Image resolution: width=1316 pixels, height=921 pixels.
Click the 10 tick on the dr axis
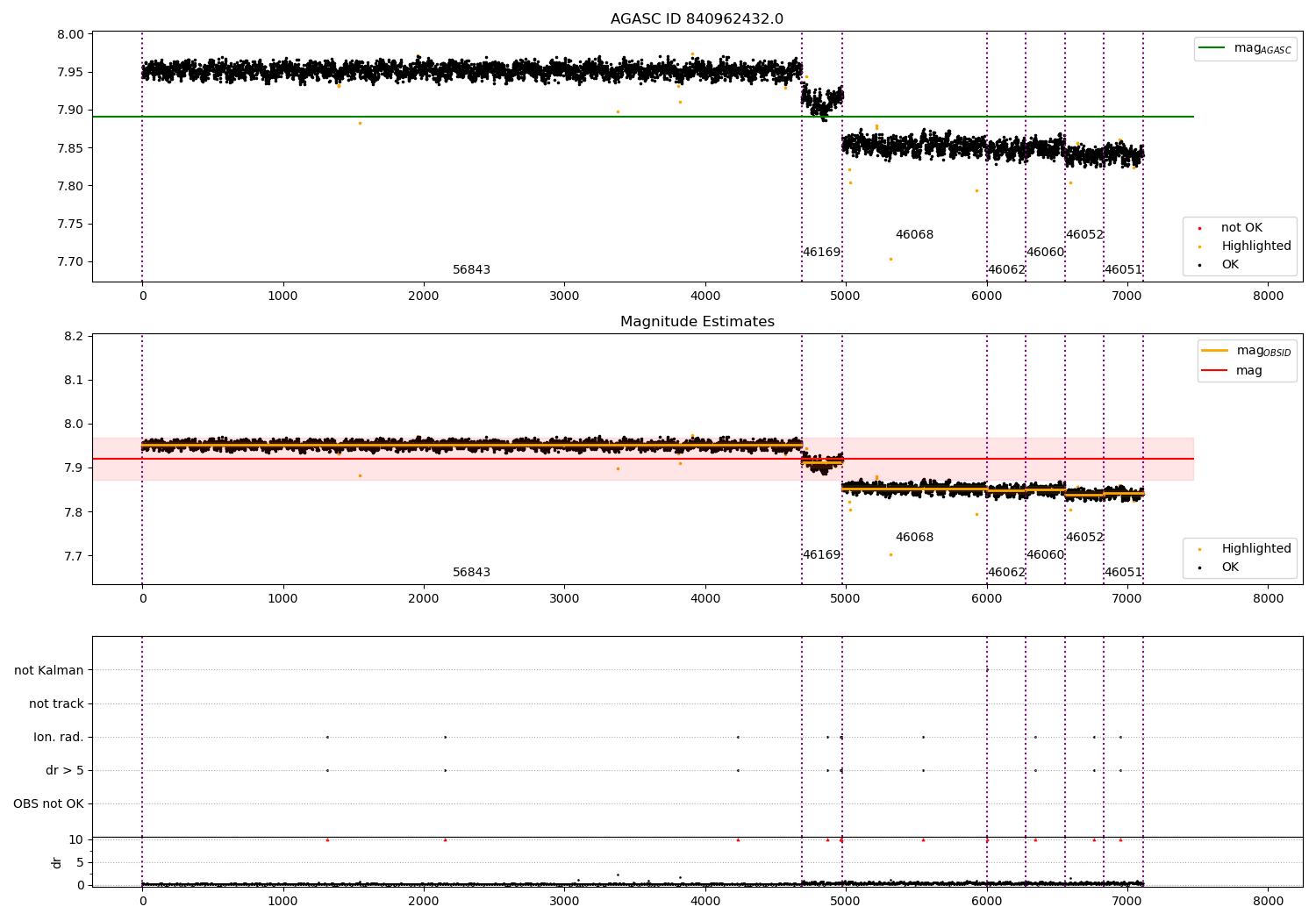[x=76, y=840]
